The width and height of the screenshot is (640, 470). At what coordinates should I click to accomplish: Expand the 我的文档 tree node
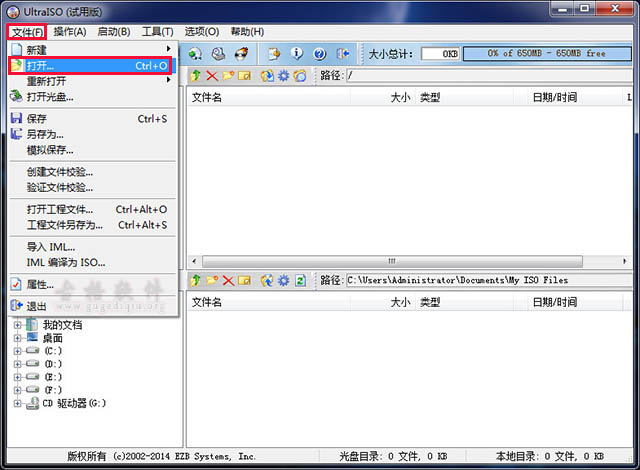(17, 325)
